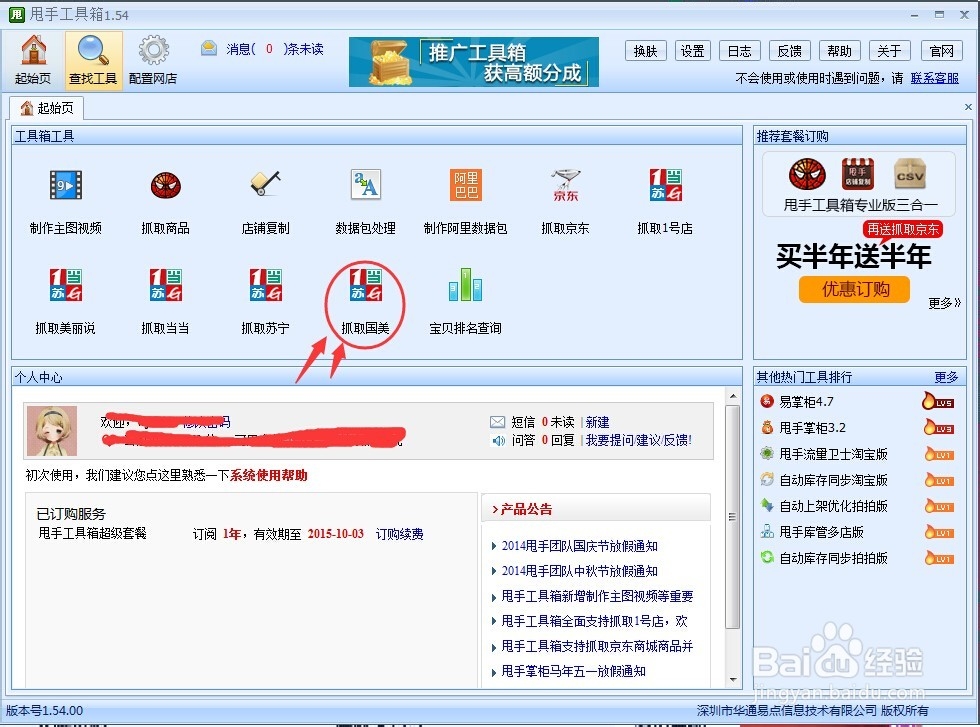Image resolution: width=980 pixels, height=727 pixels.
Task: Click the 优惠订购 orange button
Action: click(x=854, y=290)
